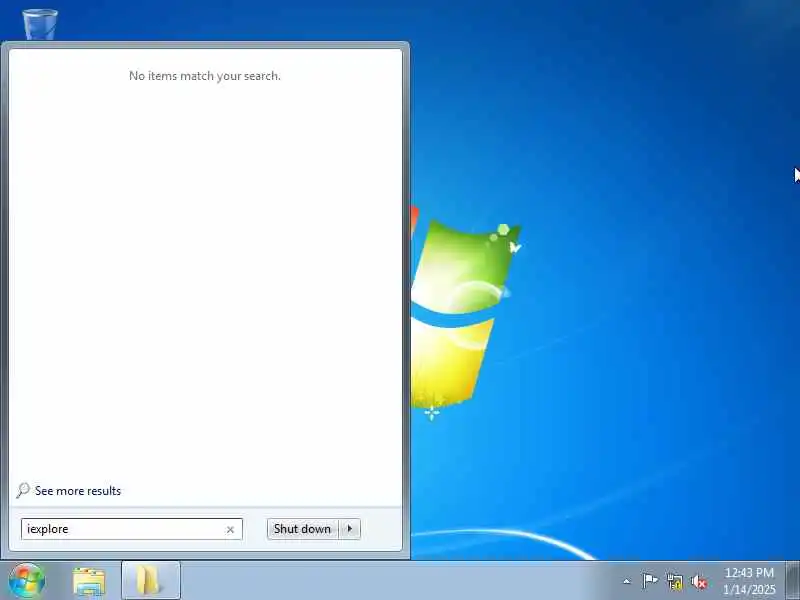This screenshot has width=800, height=600.
Task: Switch to the open folder window in the taskbar
Action: 151,581
